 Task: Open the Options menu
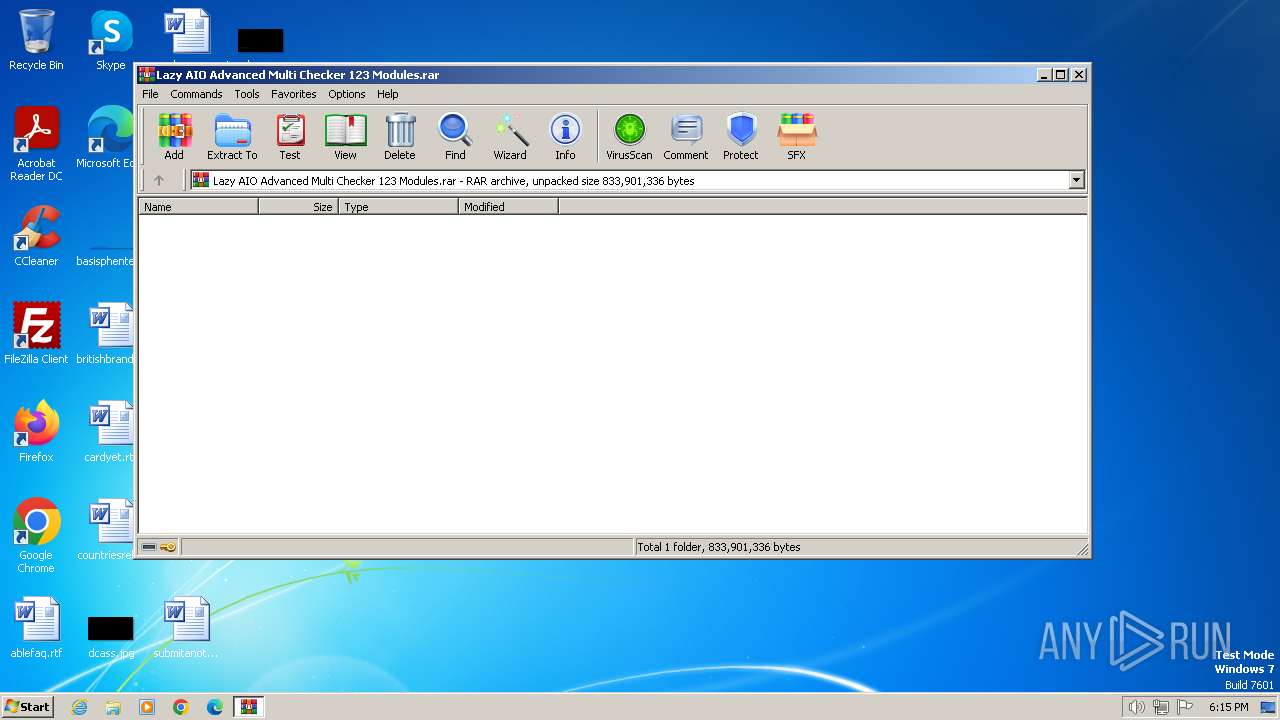pyautogui.click(x=347, y=94)
